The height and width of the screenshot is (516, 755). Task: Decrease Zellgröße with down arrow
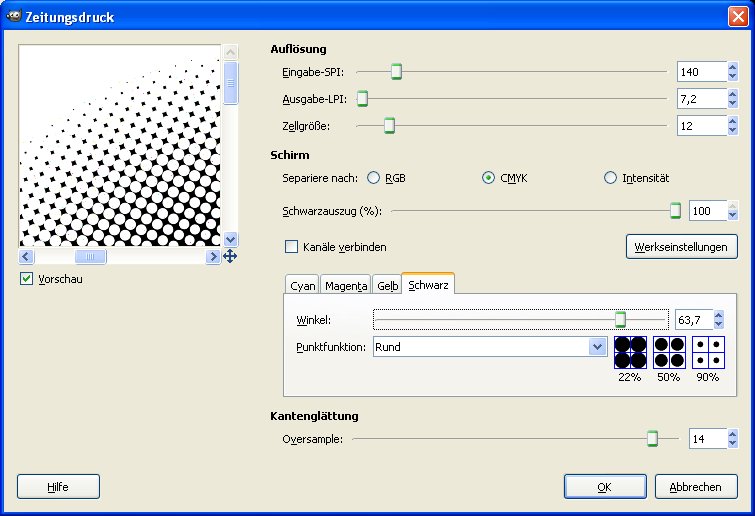(732, 130)
